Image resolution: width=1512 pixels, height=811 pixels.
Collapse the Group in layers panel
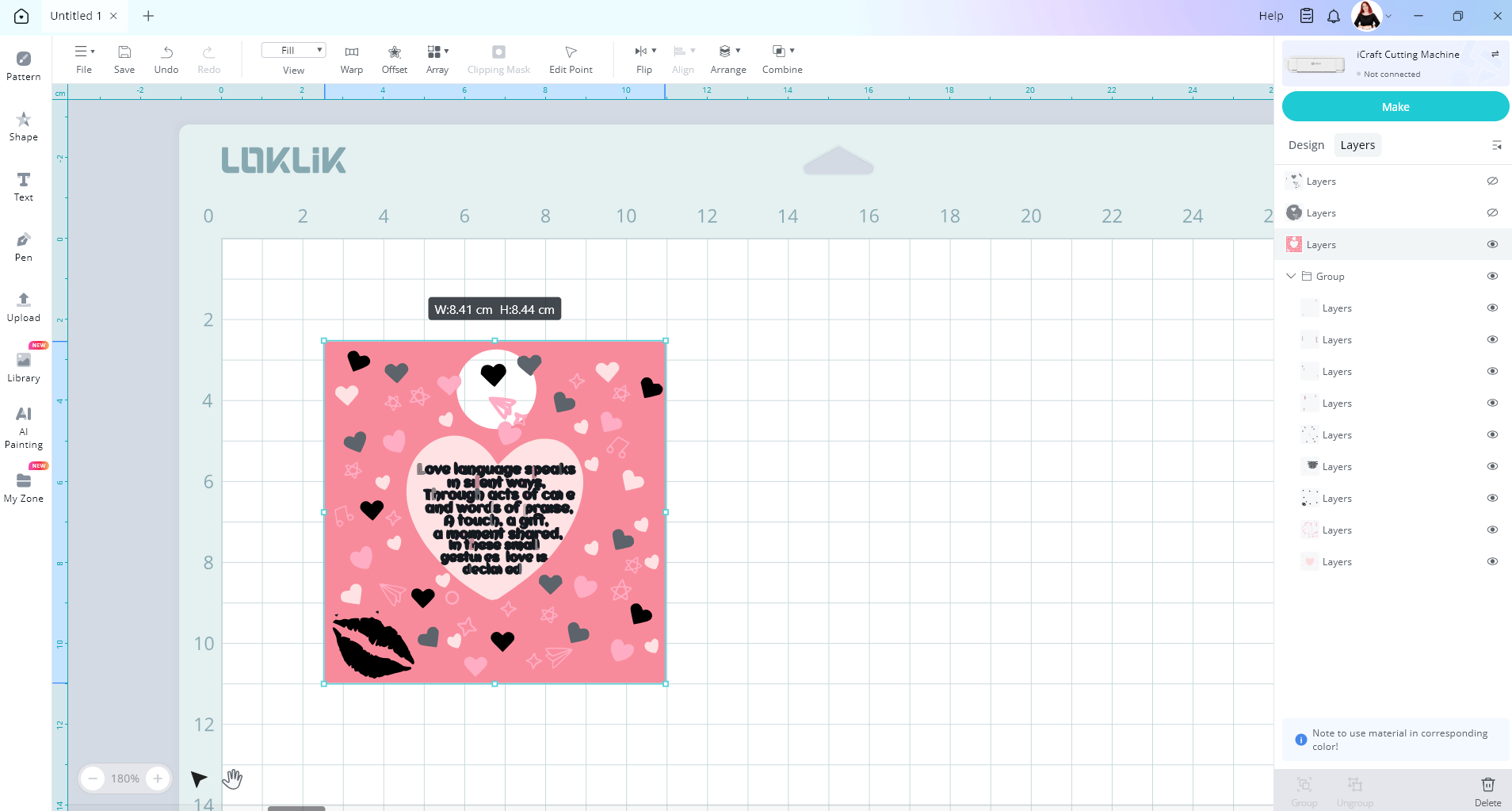pyautogui.click(x=1291, y=276)
